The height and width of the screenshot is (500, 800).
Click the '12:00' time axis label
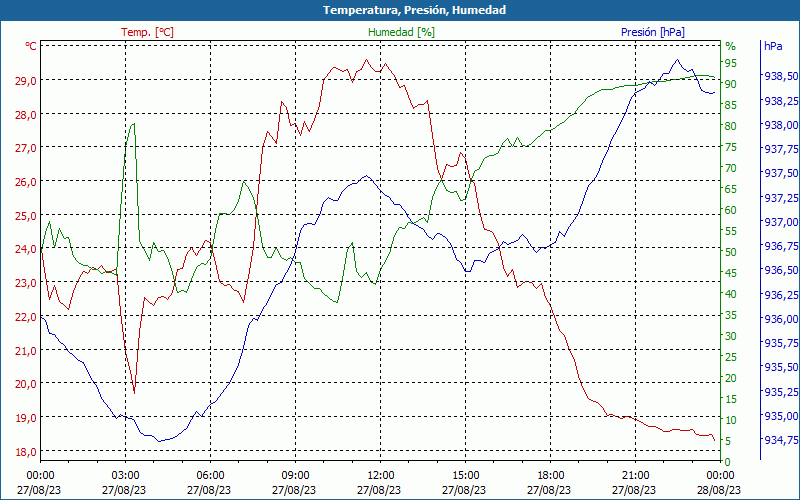(x=380, y=476)
